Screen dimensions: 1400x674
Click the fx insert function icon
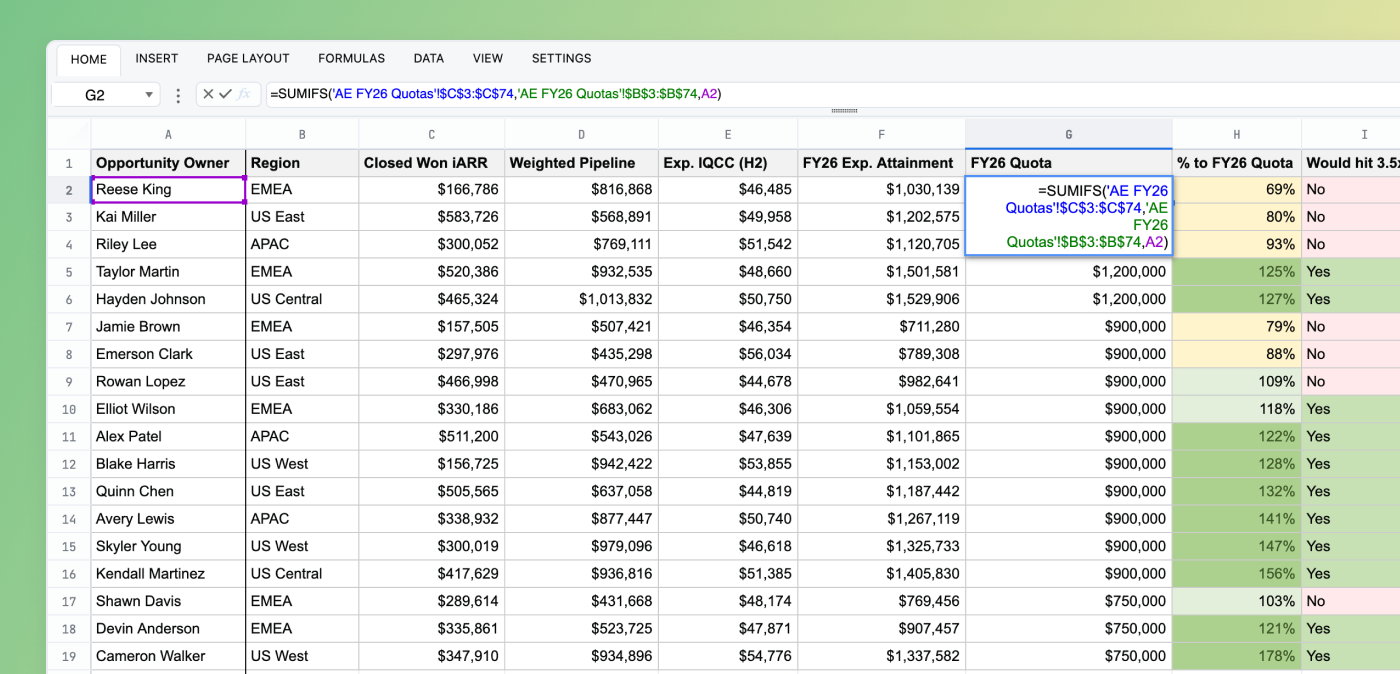tap(244, 94)
